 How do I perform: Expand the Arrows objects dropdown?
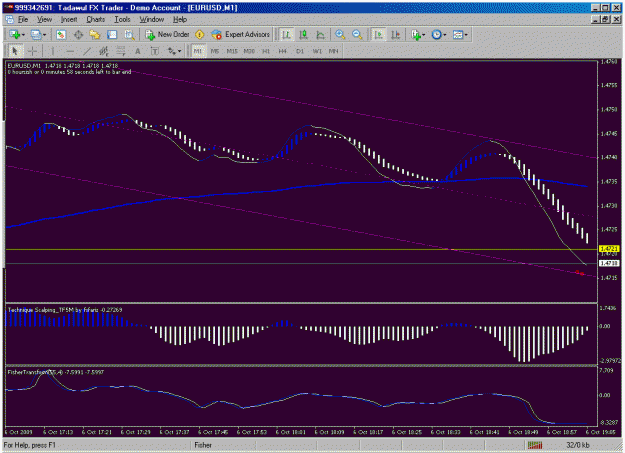point(179,51)
